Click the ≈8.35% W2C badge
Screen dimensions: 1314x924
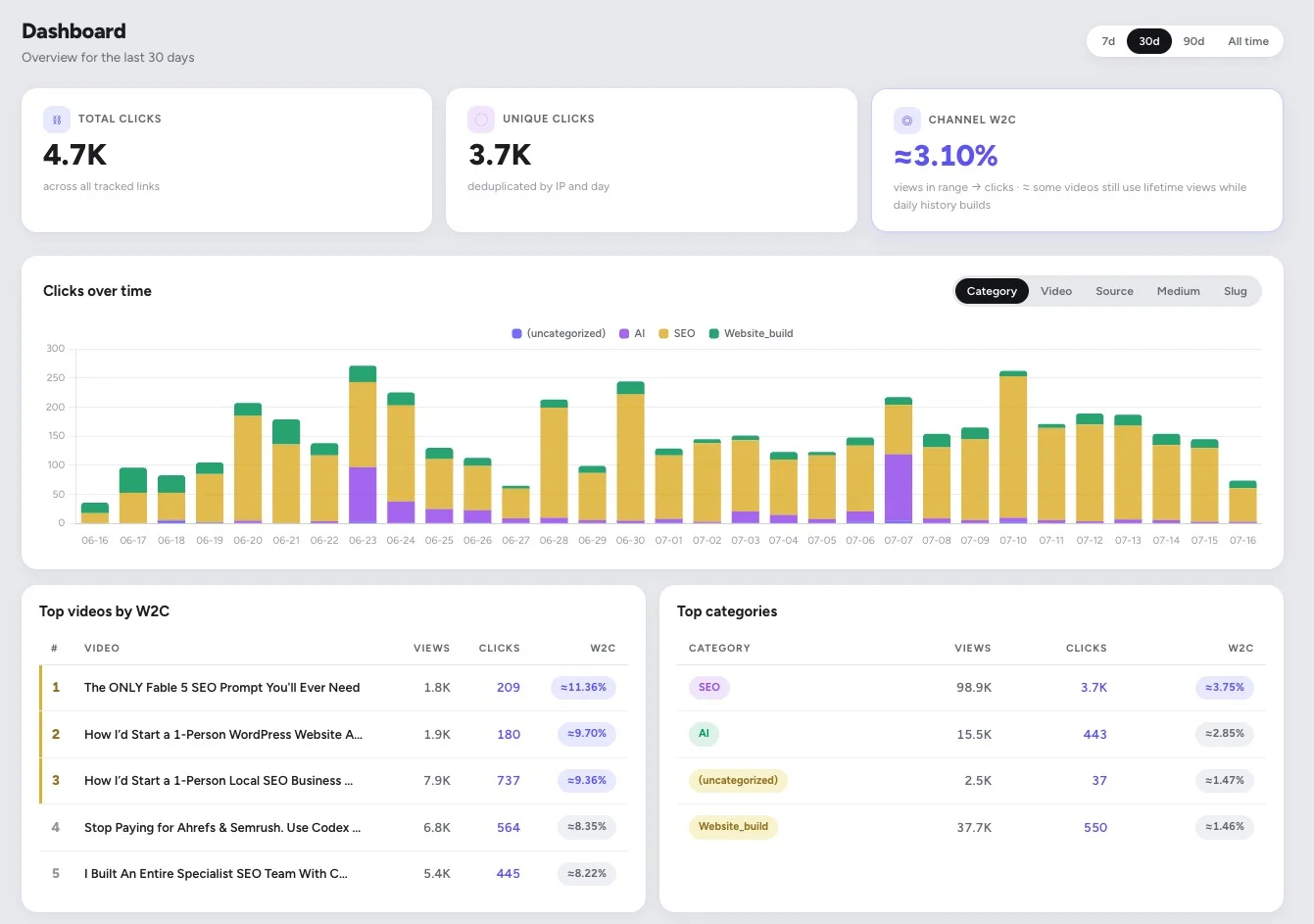pyautogui.click(x=587, y=827)
